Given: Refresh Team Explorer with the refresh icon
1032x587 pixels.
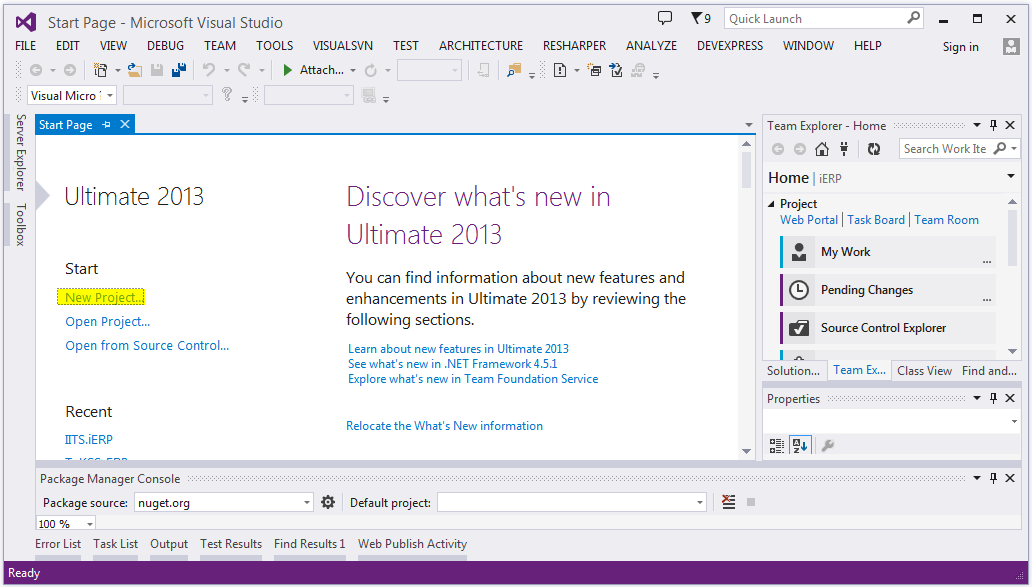Looking at the screenshot, I should point(873,149).
